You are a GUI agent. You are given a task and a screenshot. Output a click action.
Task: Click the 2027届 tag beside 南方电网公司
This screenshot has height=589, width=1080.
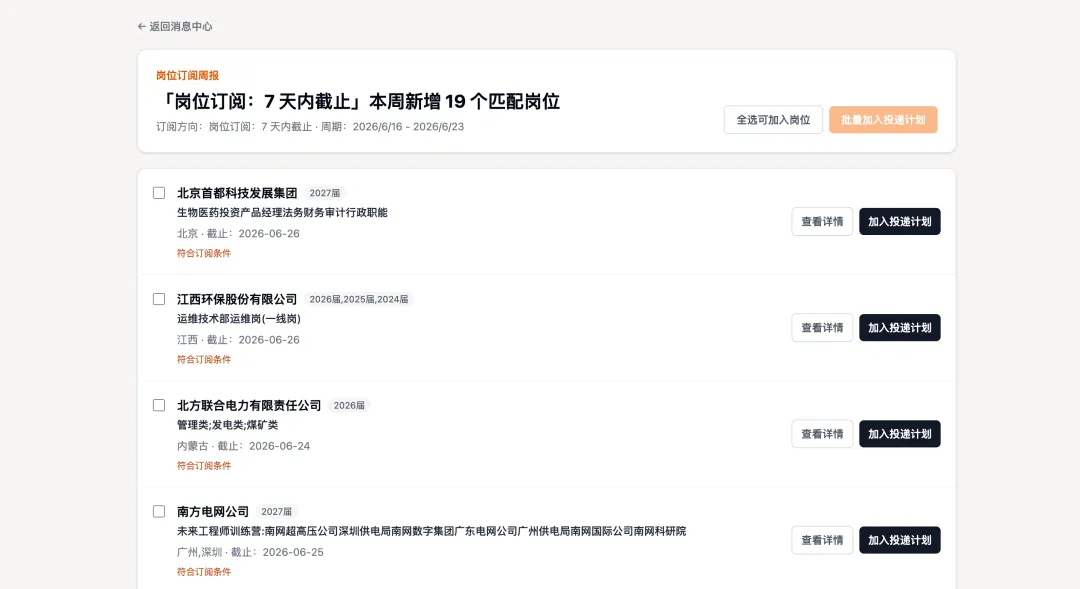276,511
